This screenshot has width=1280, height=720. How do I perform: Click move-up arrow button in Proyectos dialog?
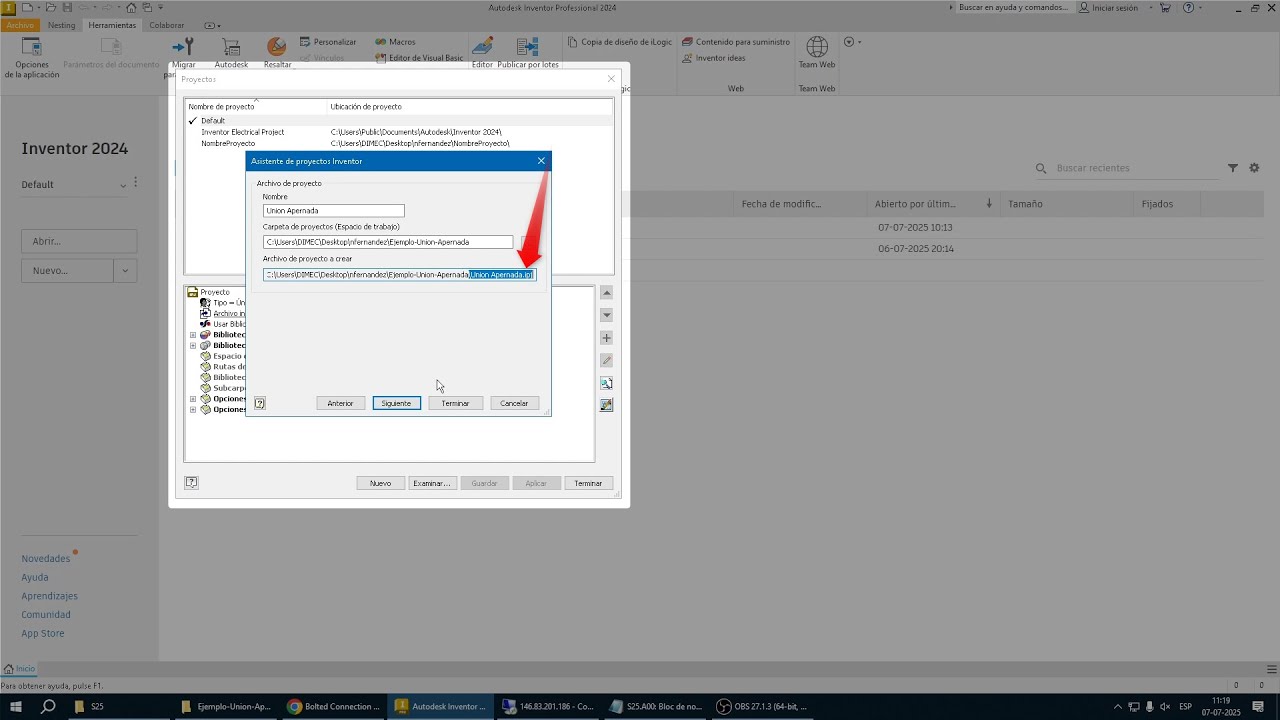click(x=606, y=293)
